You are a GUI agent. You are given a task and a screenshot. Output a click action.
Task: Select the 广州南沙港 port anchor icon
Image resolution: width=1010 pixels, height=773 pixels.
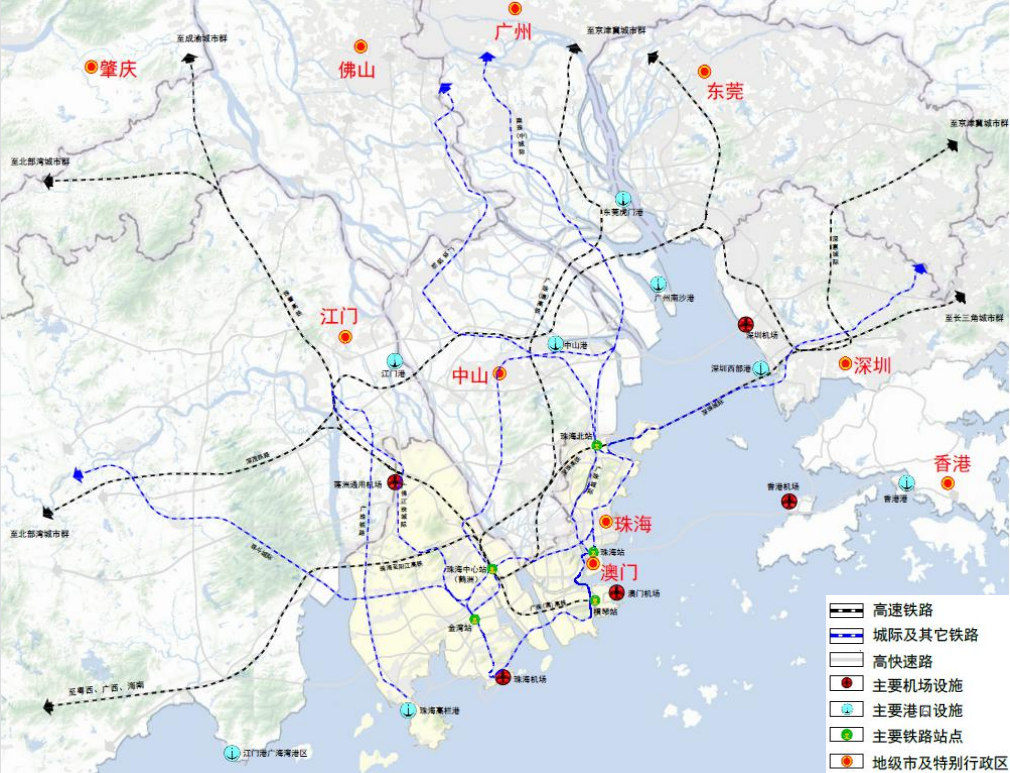[x=658, y=283]
